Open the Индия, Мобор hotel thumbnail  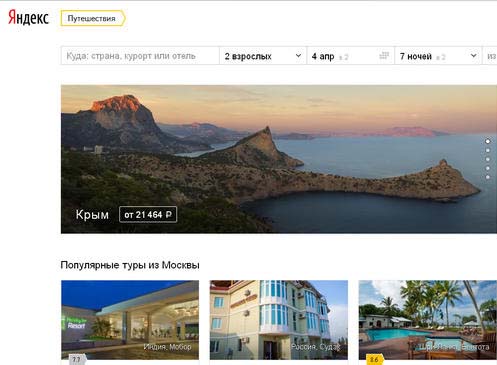click(x=130, y=320)
